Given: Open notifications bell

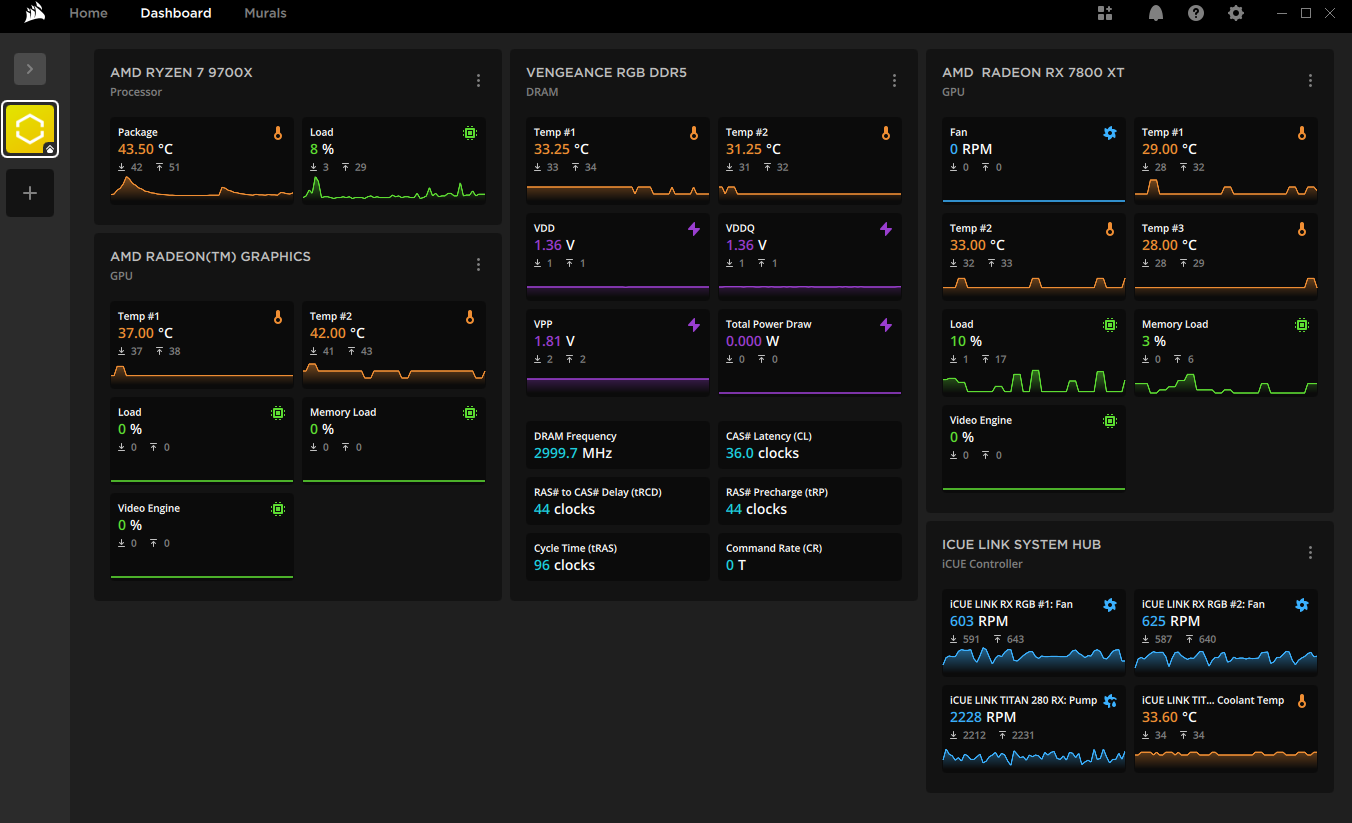Looking at the screenshot, I should pyautogui.click(x=1156, y=13).
